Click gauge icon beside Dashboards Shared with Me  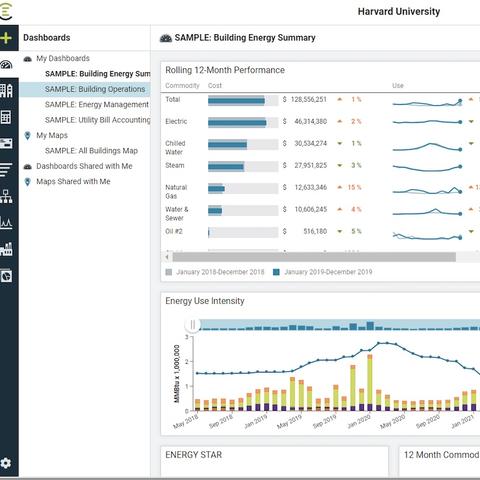(x=28, y=166)
